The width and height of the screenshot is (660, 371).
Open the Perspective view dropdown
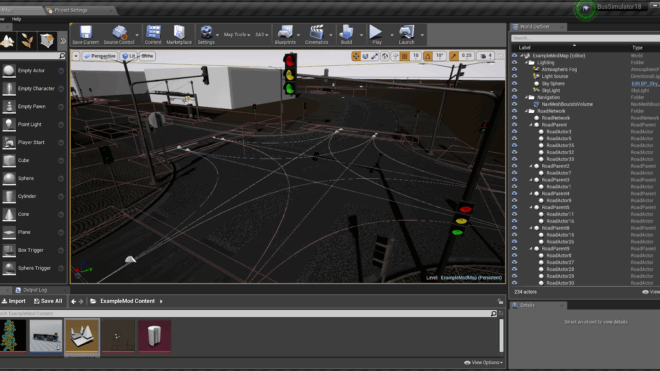pyautogui.click(x=99, y=56)
